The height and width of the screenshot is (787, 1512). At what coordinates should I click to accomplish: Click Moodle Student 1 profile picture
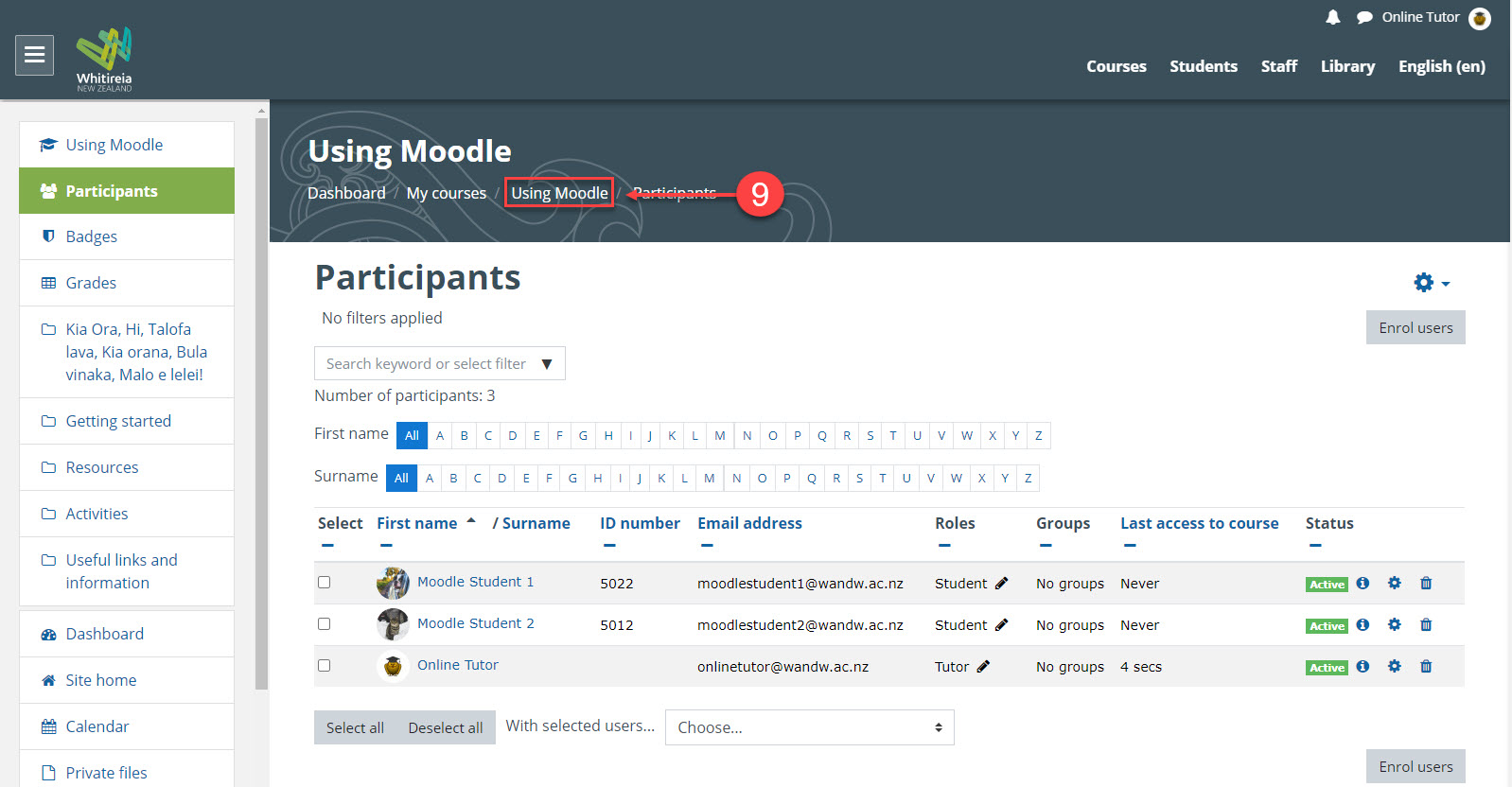pyautogui.click(x=393, y=584)
